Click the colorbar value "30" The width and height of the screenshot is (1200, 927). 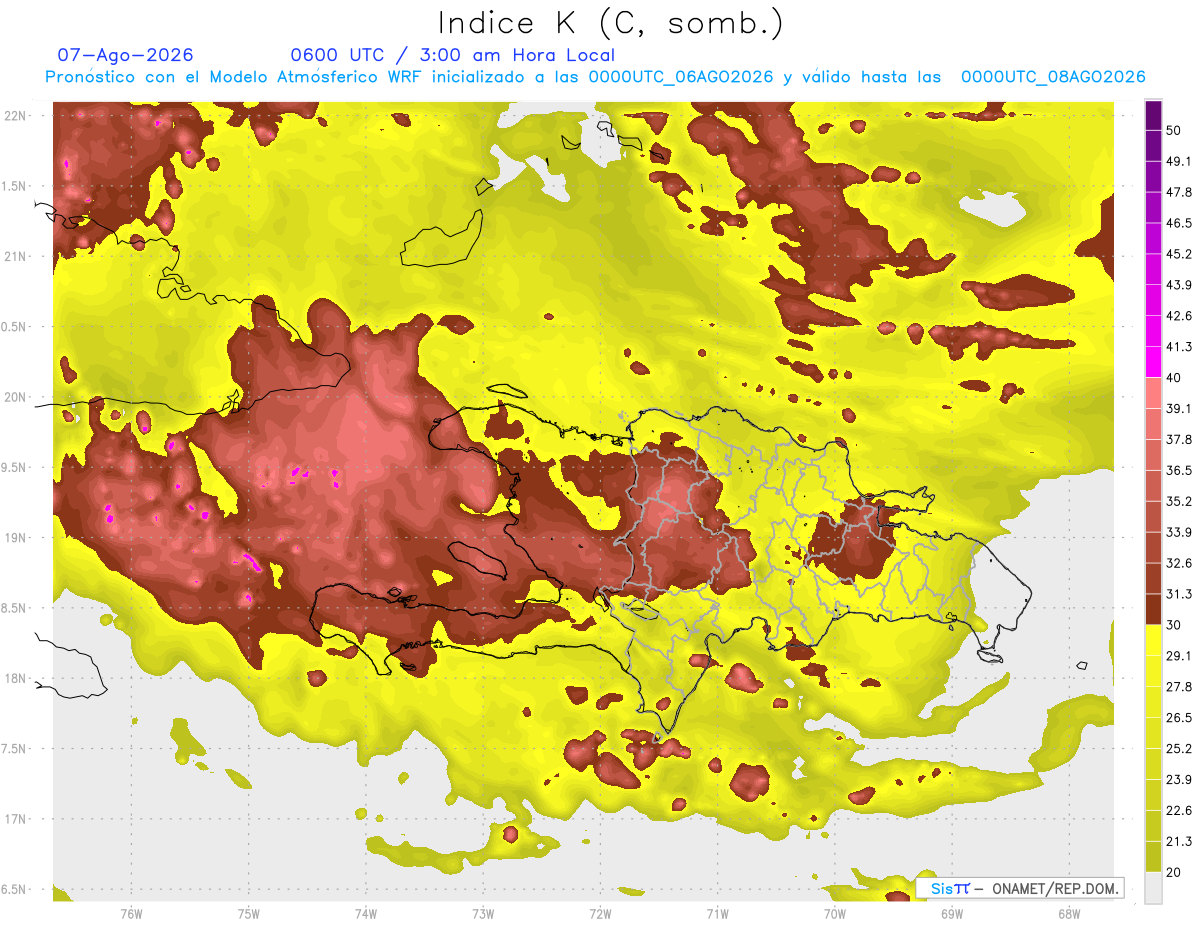[x=1175, y=625]
